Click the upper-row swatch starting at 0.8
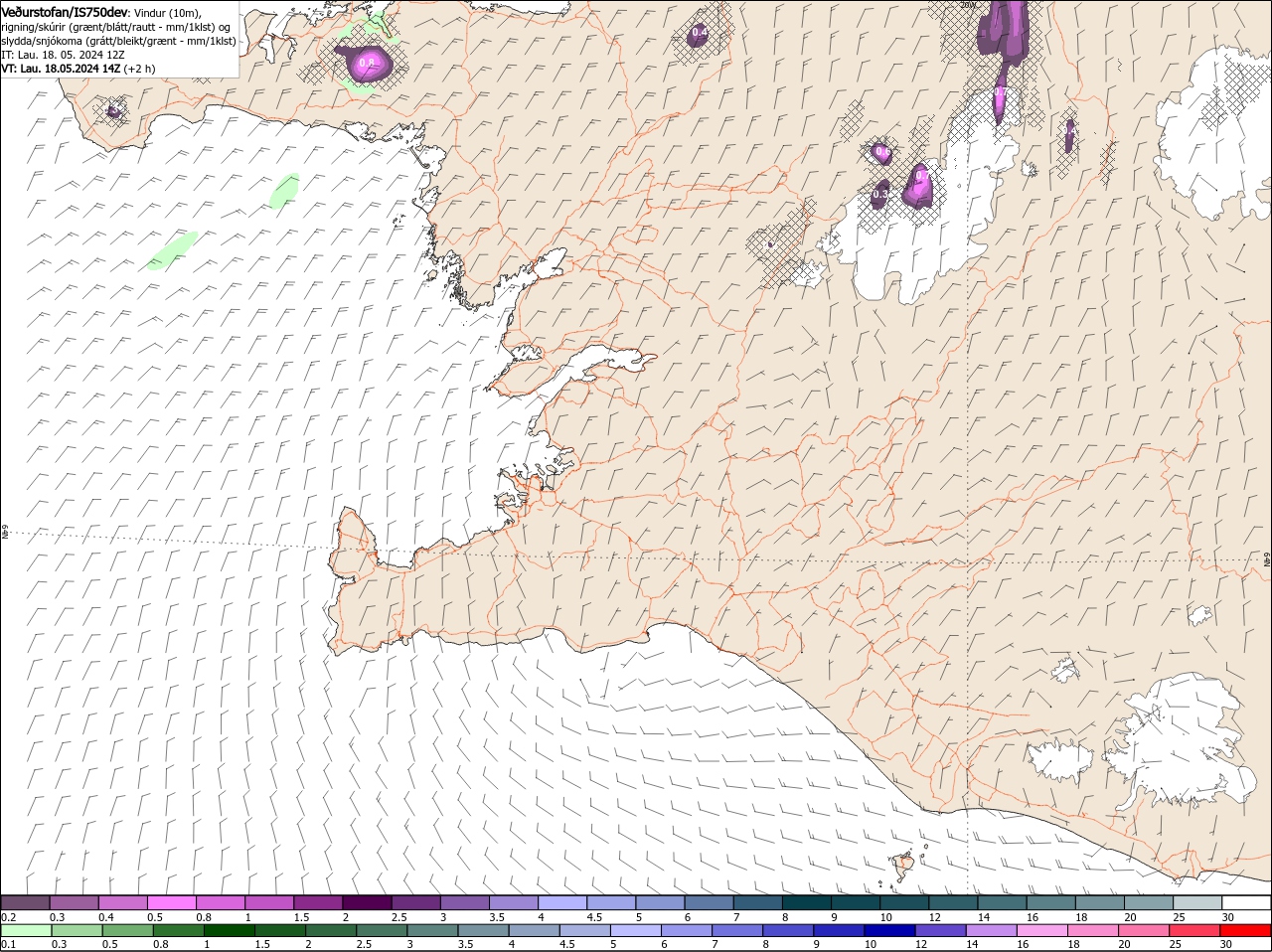1272x952 pixels. coord(220,902)
